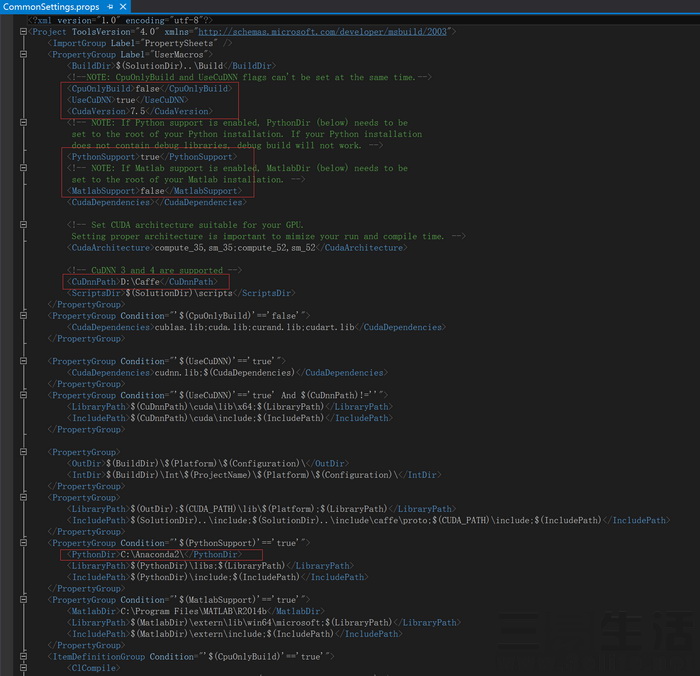Collapse the Python support NOTE comment
Screen dimensions: 700x676
(23, 122)
